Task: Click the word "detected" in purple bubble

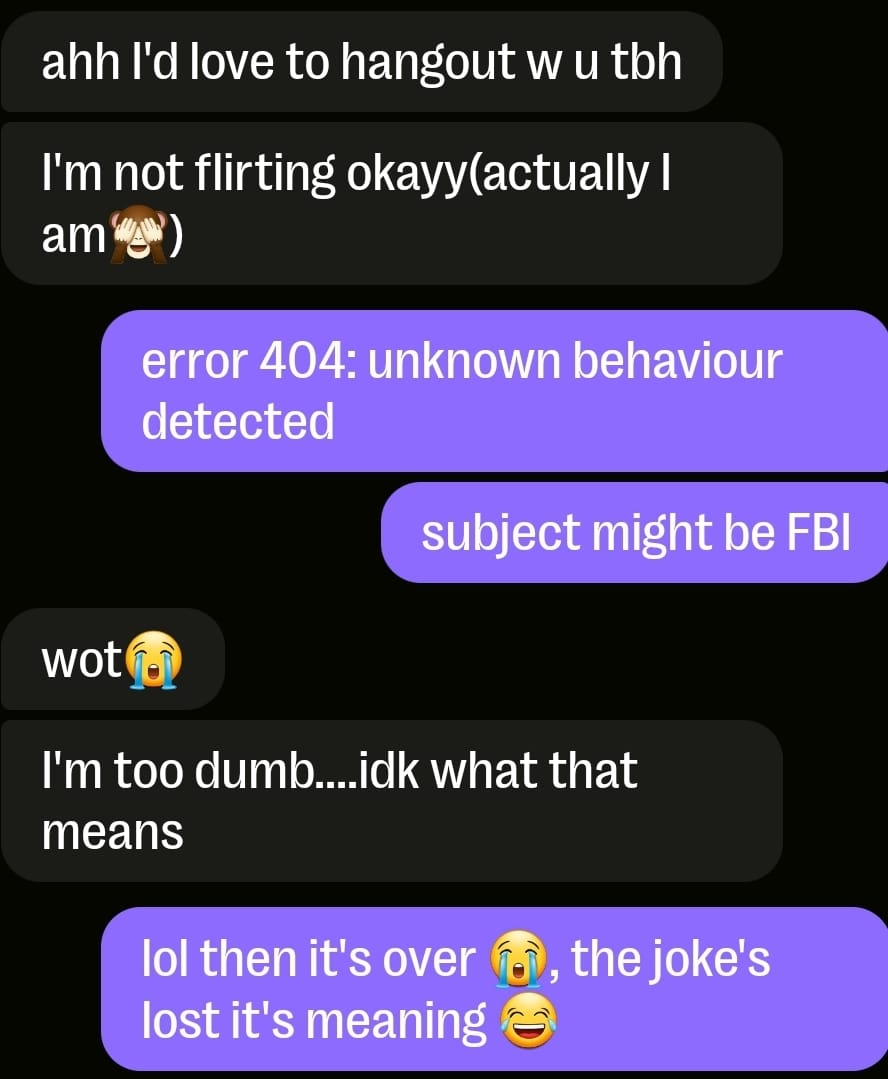Action: coord(238,420)
